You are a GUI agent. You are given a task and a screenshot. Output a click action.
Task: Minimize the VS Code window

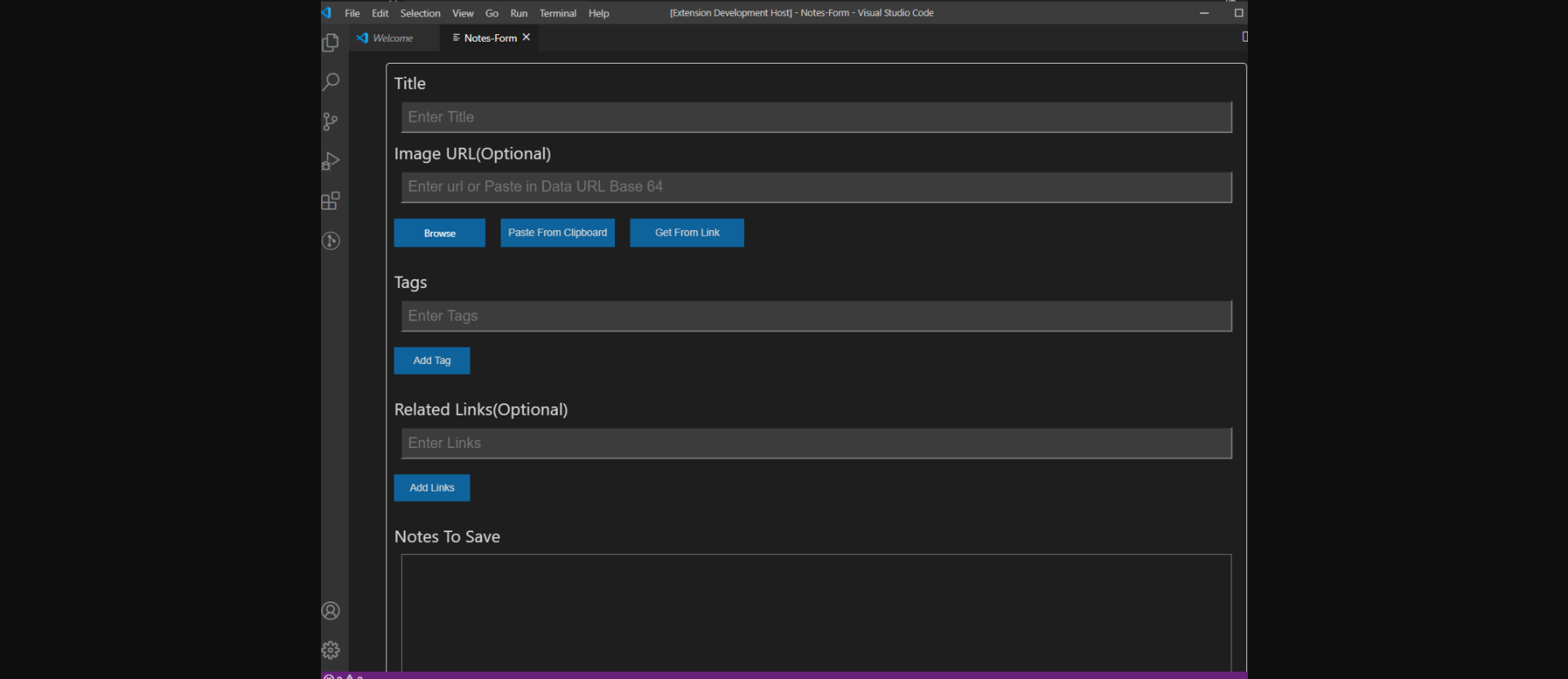click(x=1204, y=13)
